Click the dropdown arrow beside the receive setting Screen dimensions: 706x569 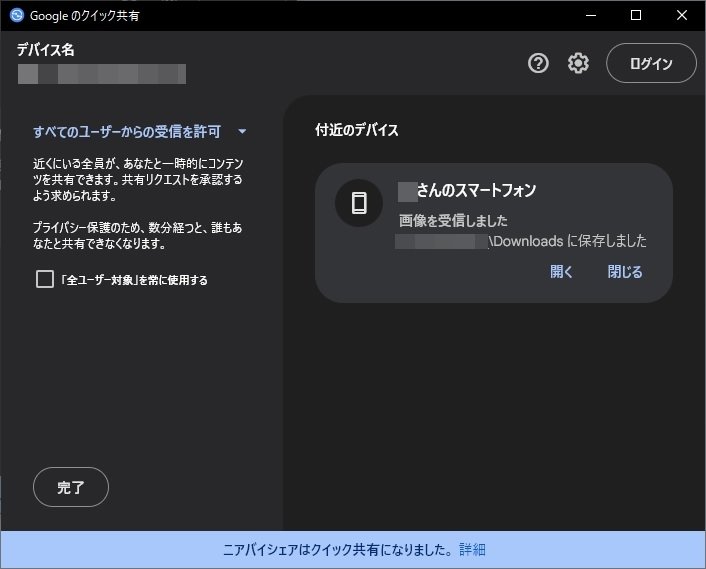coord(242,132)
